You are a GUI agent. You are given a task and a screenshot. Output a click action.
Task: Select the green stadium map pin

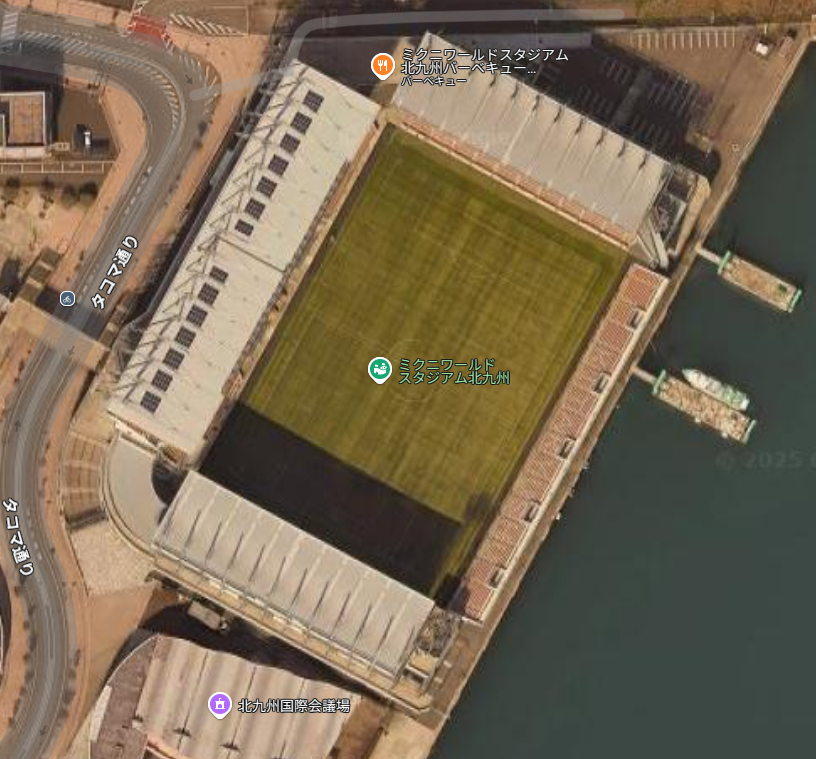coord(379,370)
